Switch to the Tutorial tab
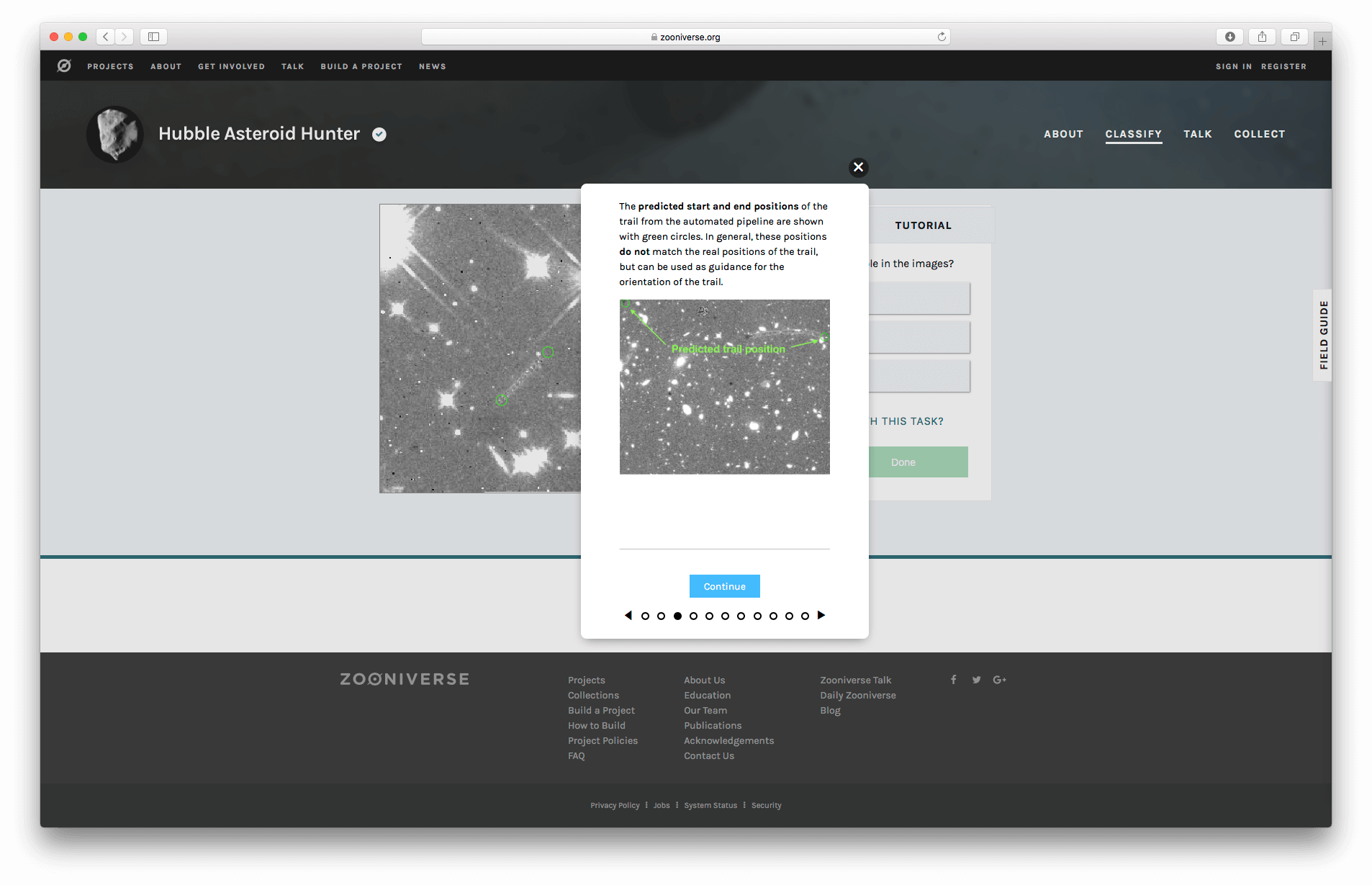The width and height of the screenshot is (1372, 885). click(x=923, y=225)
